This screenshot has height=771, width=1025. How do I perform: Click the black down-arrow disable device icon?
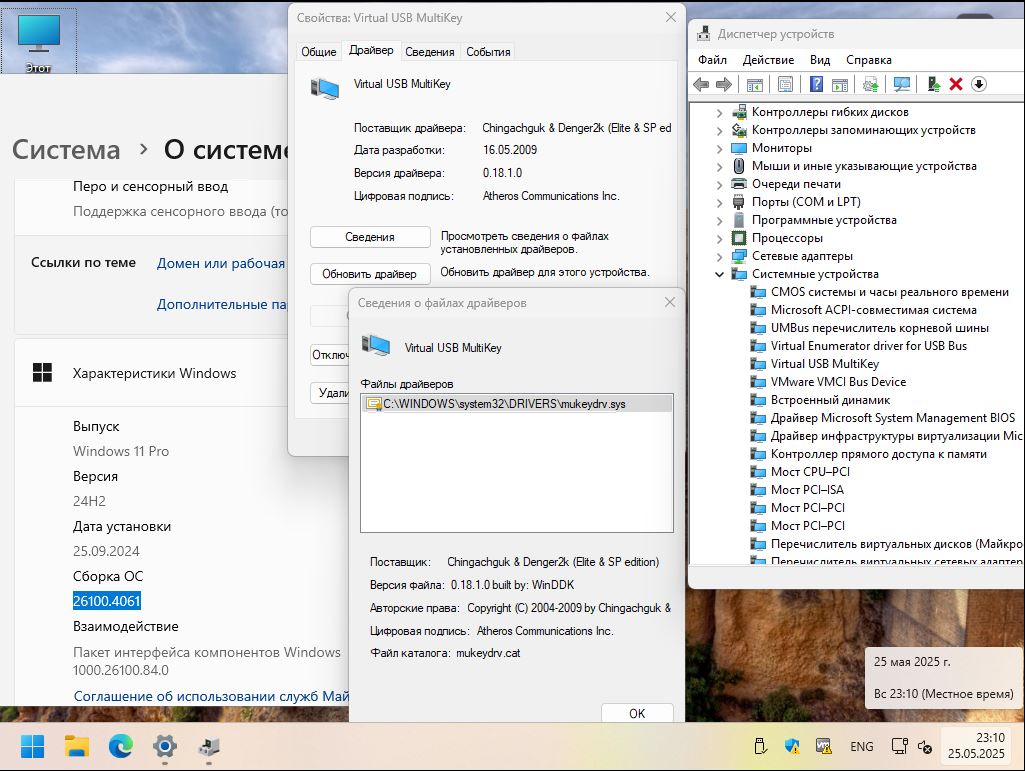[979, 84]
